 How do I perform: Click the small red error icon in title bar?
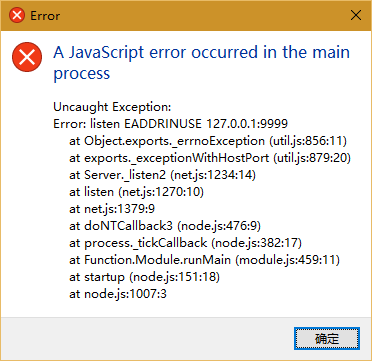click(17, 15)
